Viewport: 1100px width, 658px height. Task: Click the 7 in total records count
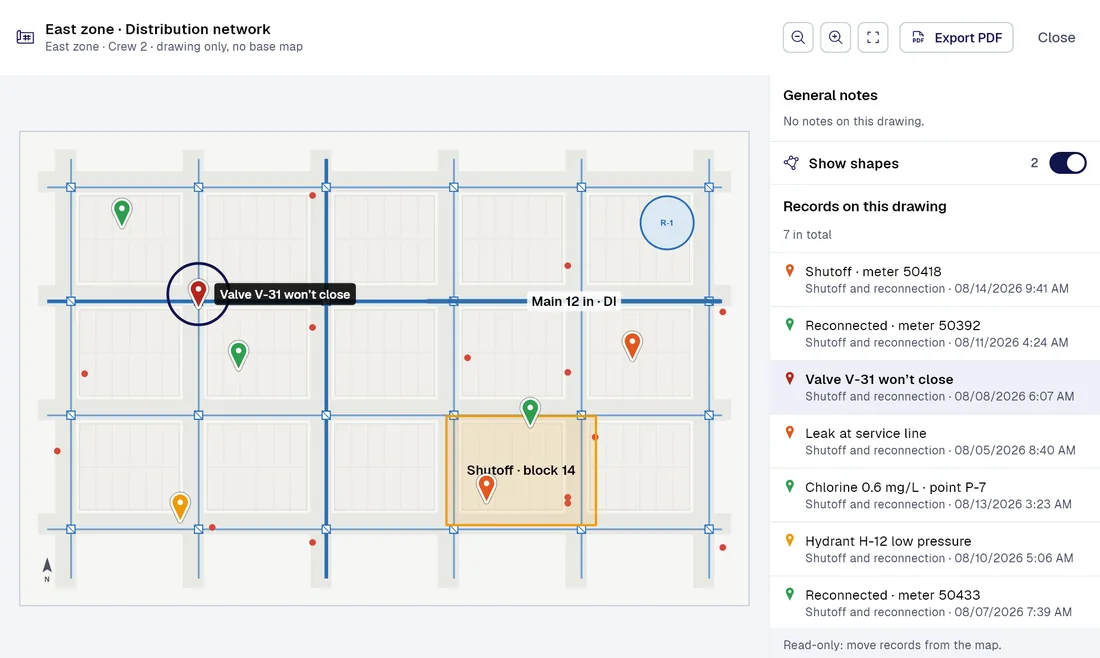[x=807, y=234]
